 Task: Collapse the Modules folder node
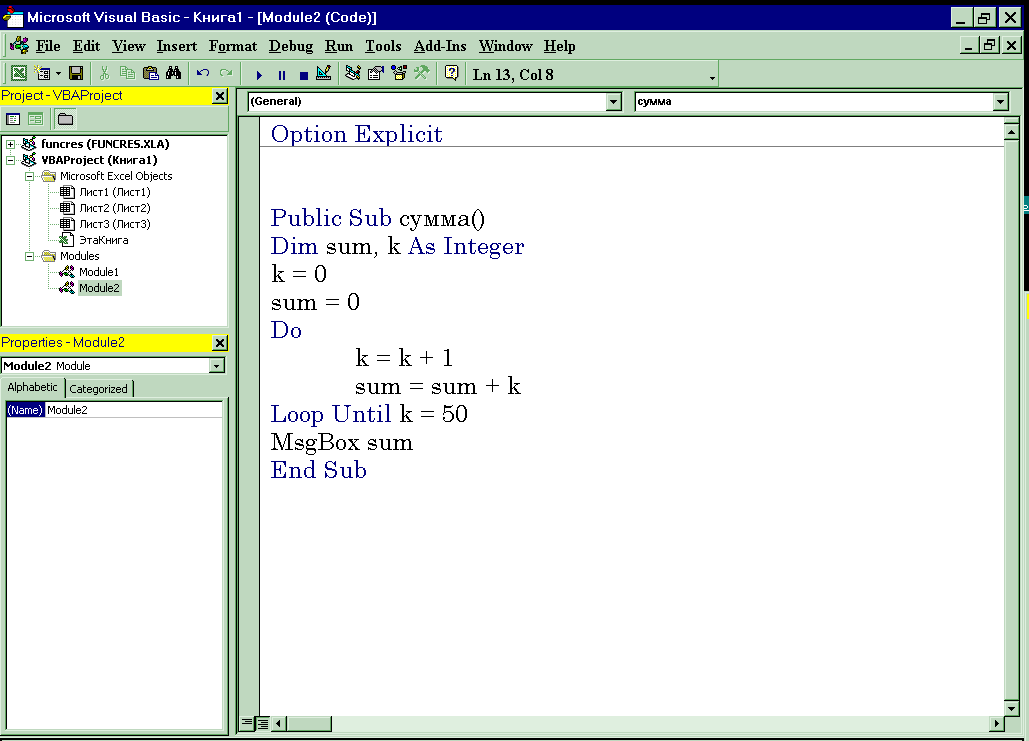(x=30, y=256)
